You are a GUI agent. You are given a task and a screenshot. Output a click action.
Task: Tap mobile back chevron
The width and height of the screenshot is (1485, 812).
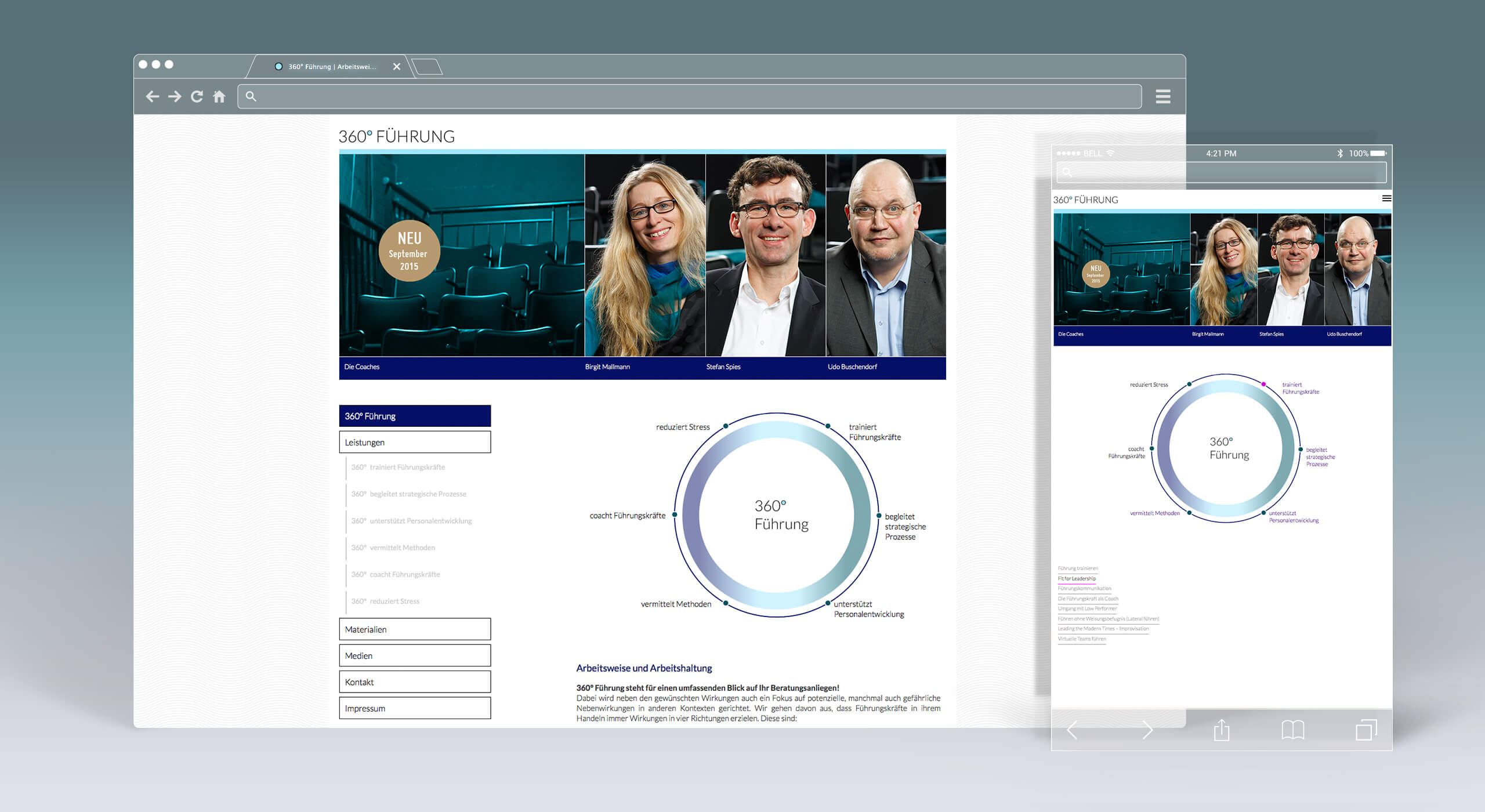pyautogui.click(x=1073, y=730)
